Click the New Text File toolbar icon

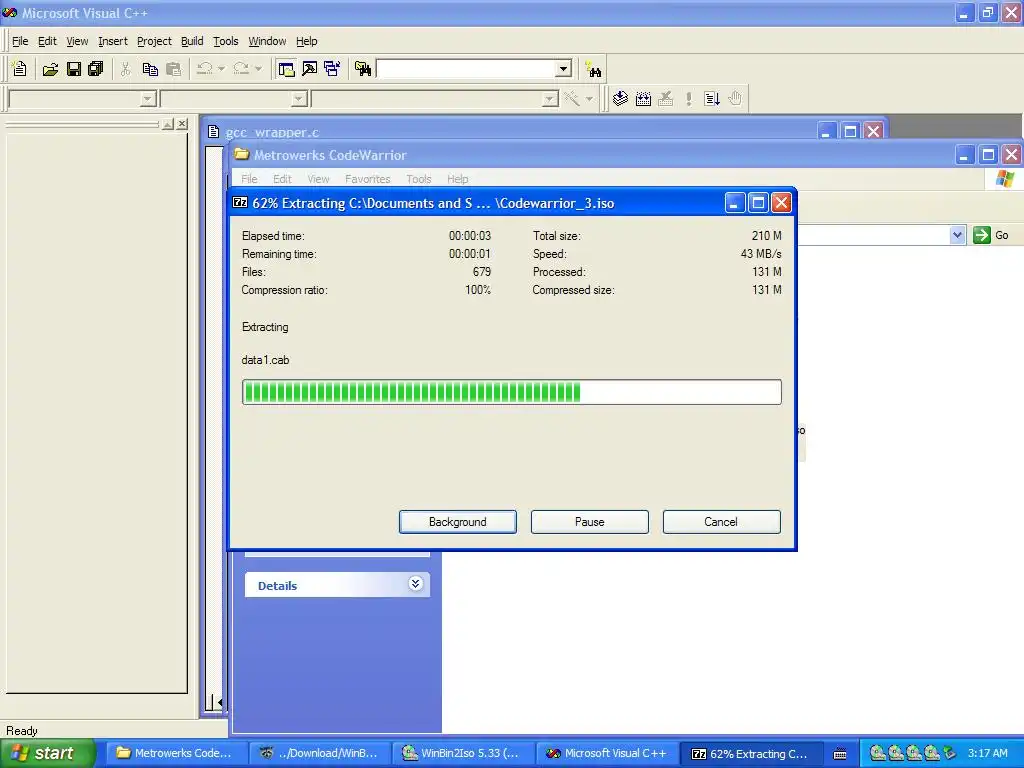(20, 69)
